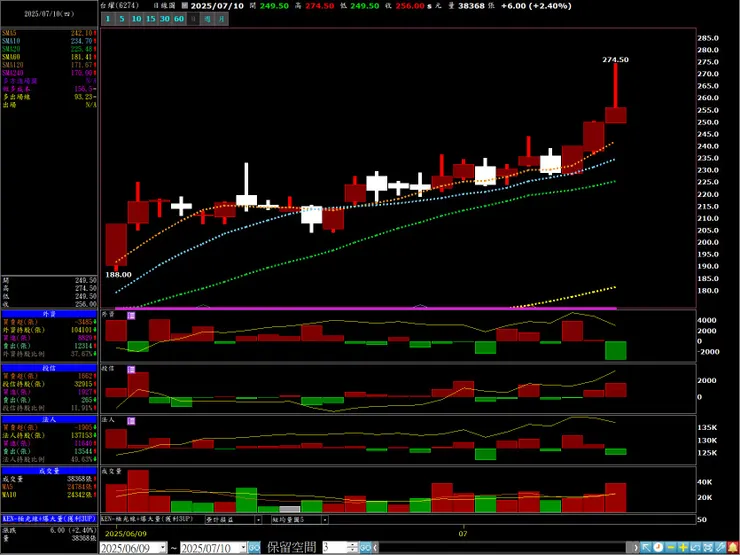Open the 短均量圖5 indicator dropdown
This screenshot has height=555, width=740.
pos(325,520)
